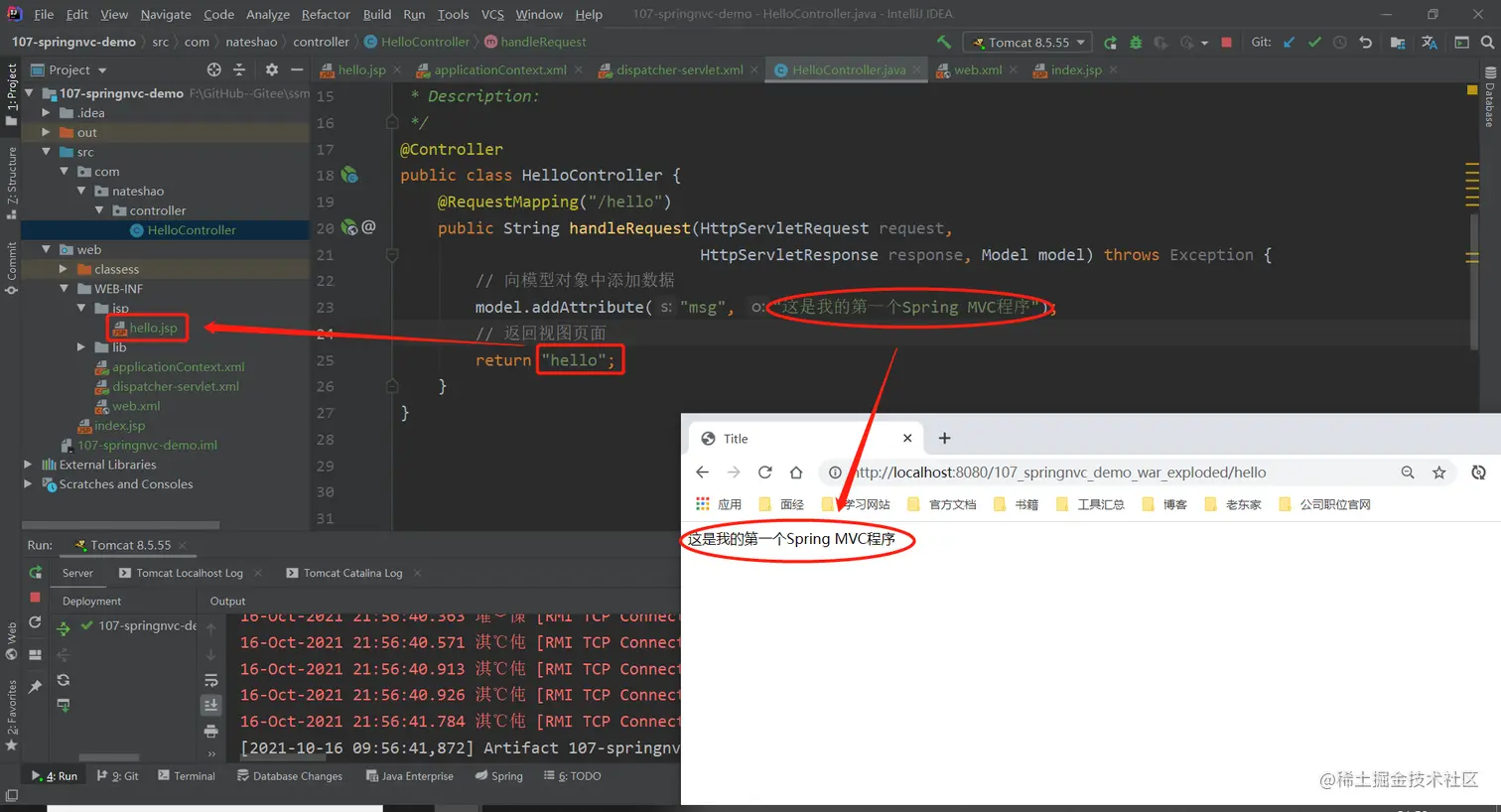Expand Scratches and Consoles node
The width and height of the screenshot is (1501, 812).
(x=28, y=484)
